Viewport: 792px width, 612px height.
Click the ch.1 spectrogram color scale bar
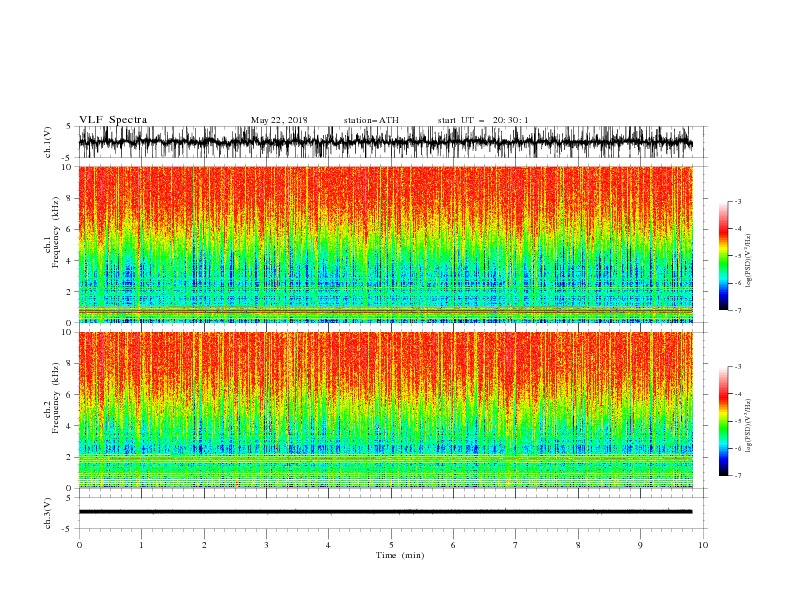[x=723, y=256]
